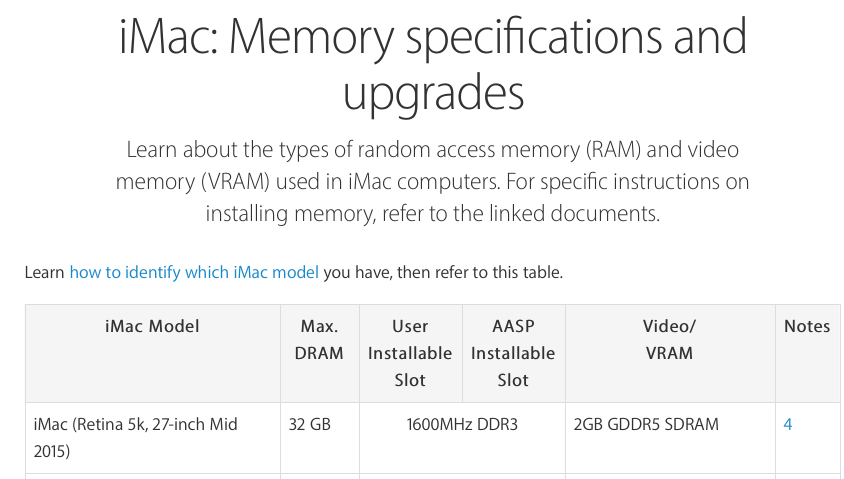Click the '2GB GDDR5 SDRAM' cell

click(669, 438)
